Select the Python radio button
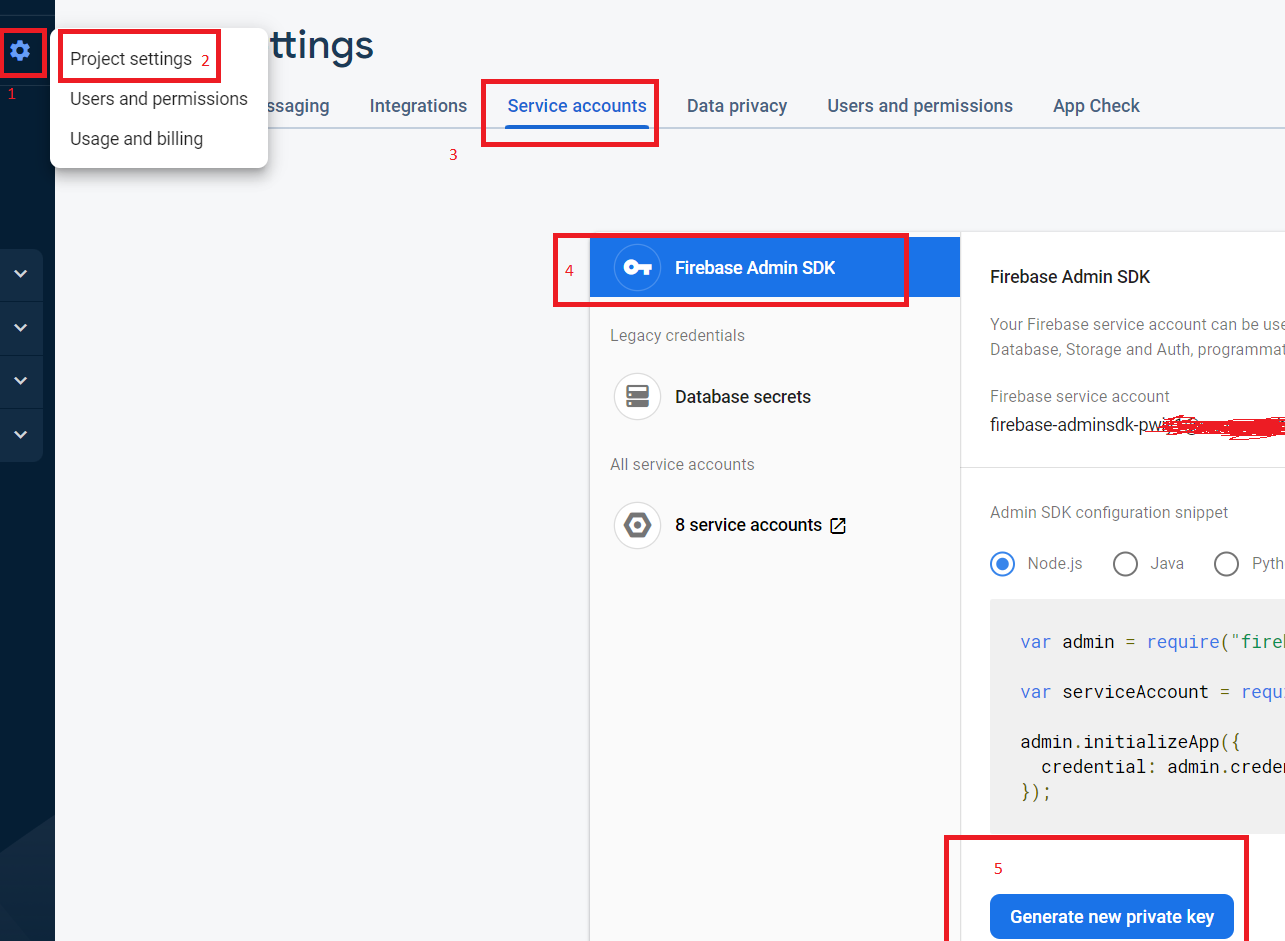This screenshot has width=1285, height=941. [x=1227, y=563]
